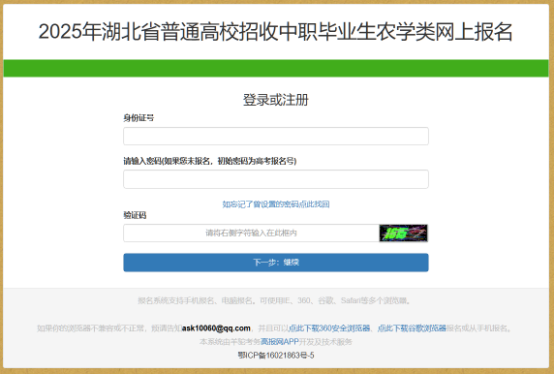This screenshot has width=554, height=374.
Task: Open the 点此下载360安全浏览器 link
Action: click(x=329, y=328)
